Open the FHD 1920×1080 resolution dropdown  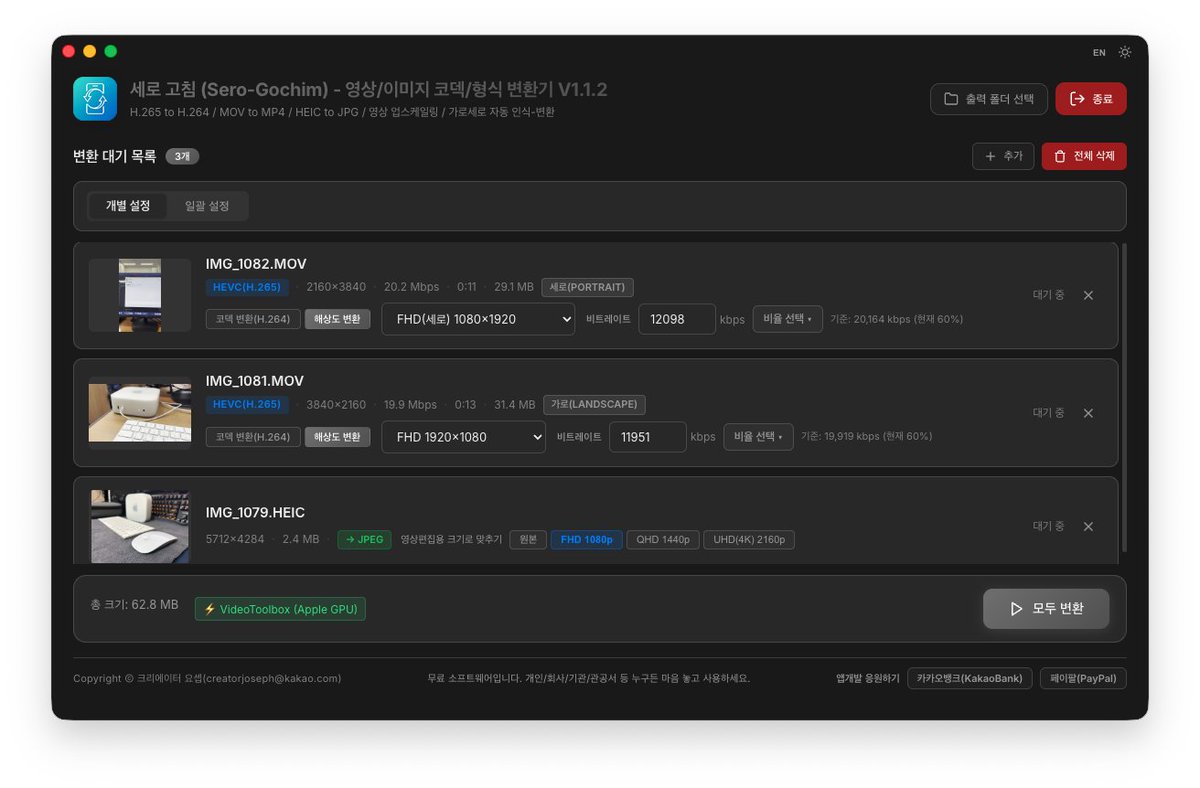click(464, 437)
